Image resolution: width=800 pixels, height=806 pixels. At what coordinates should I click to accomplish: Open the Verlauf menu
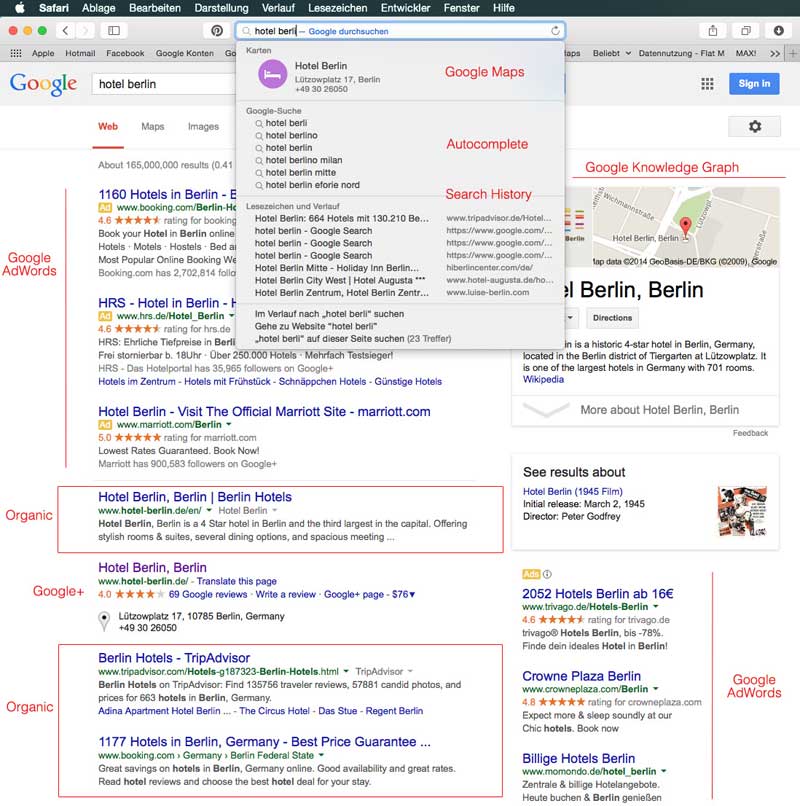278,8
